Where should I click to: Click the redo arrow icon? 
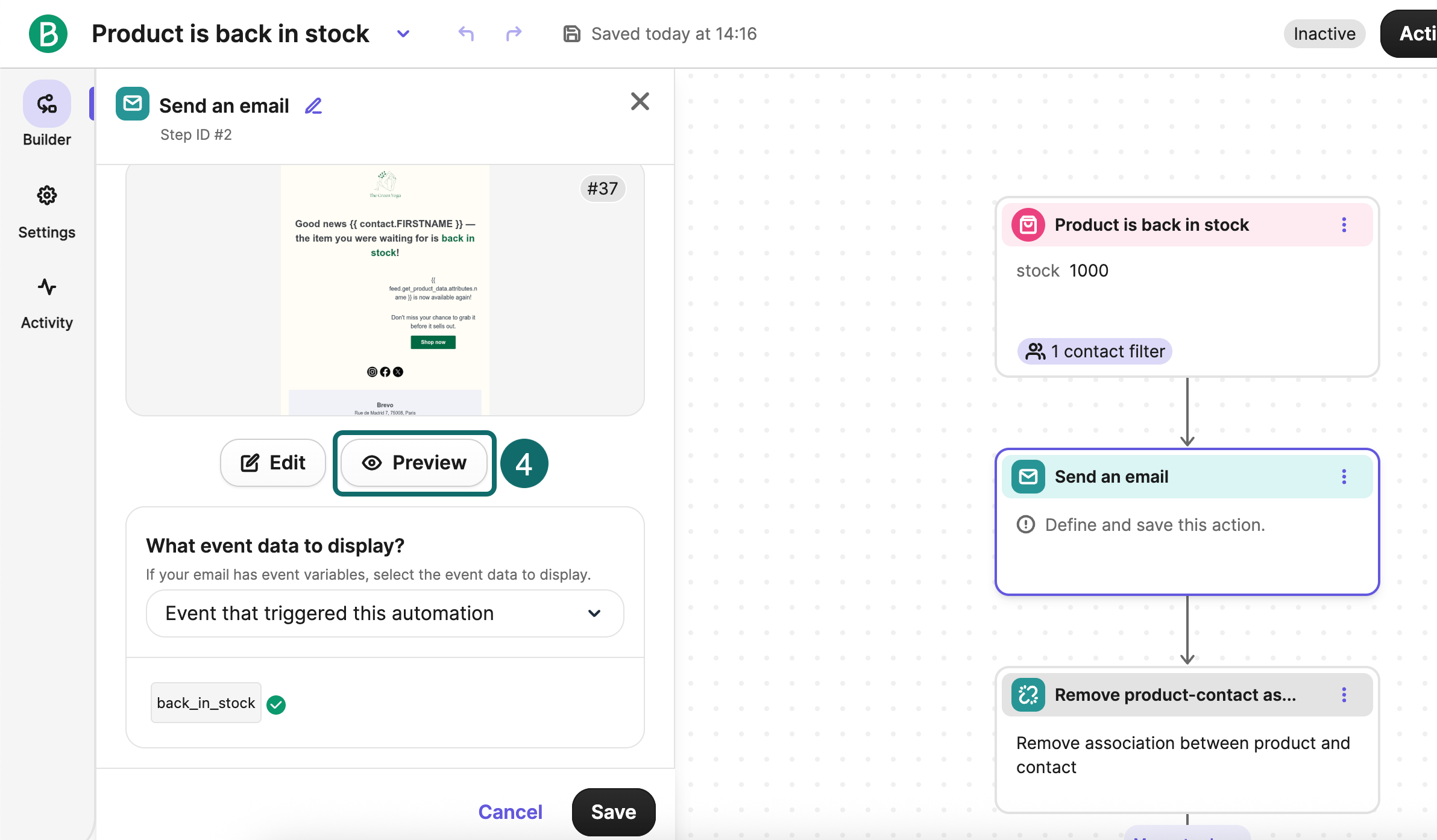click(x=513, y=34)
